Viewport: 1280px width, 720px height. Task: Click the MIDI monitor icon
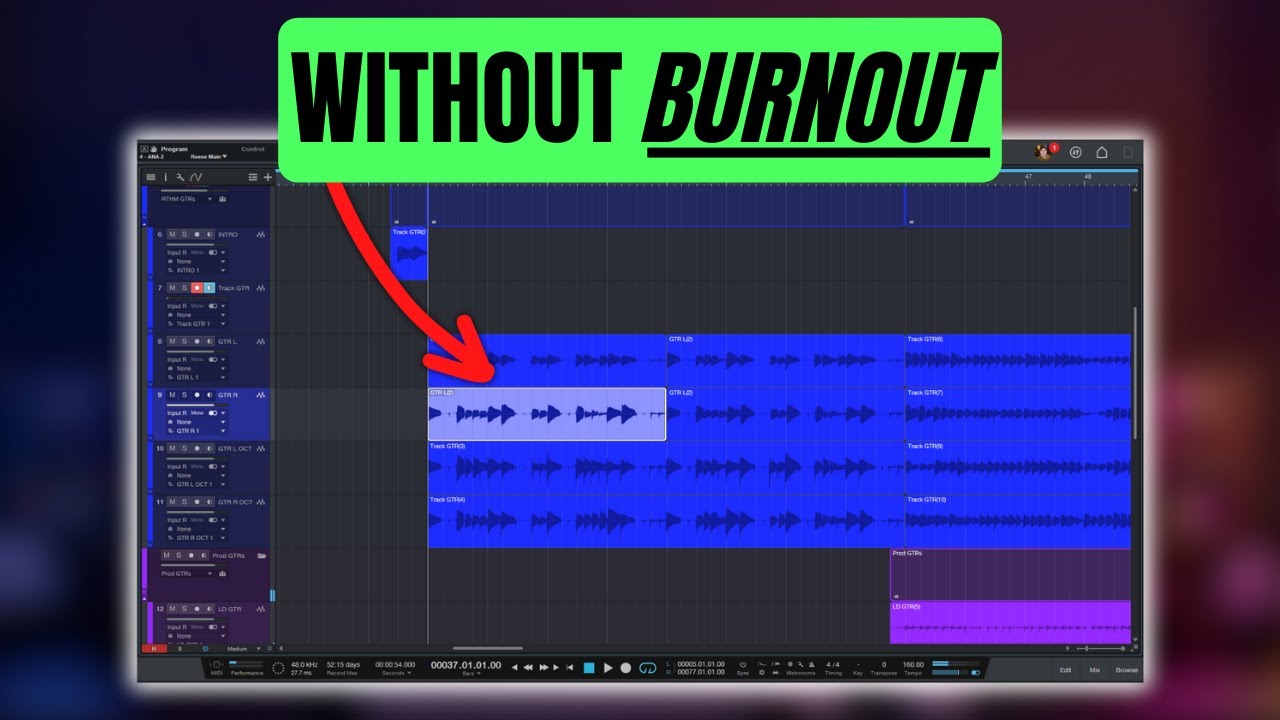217,664
